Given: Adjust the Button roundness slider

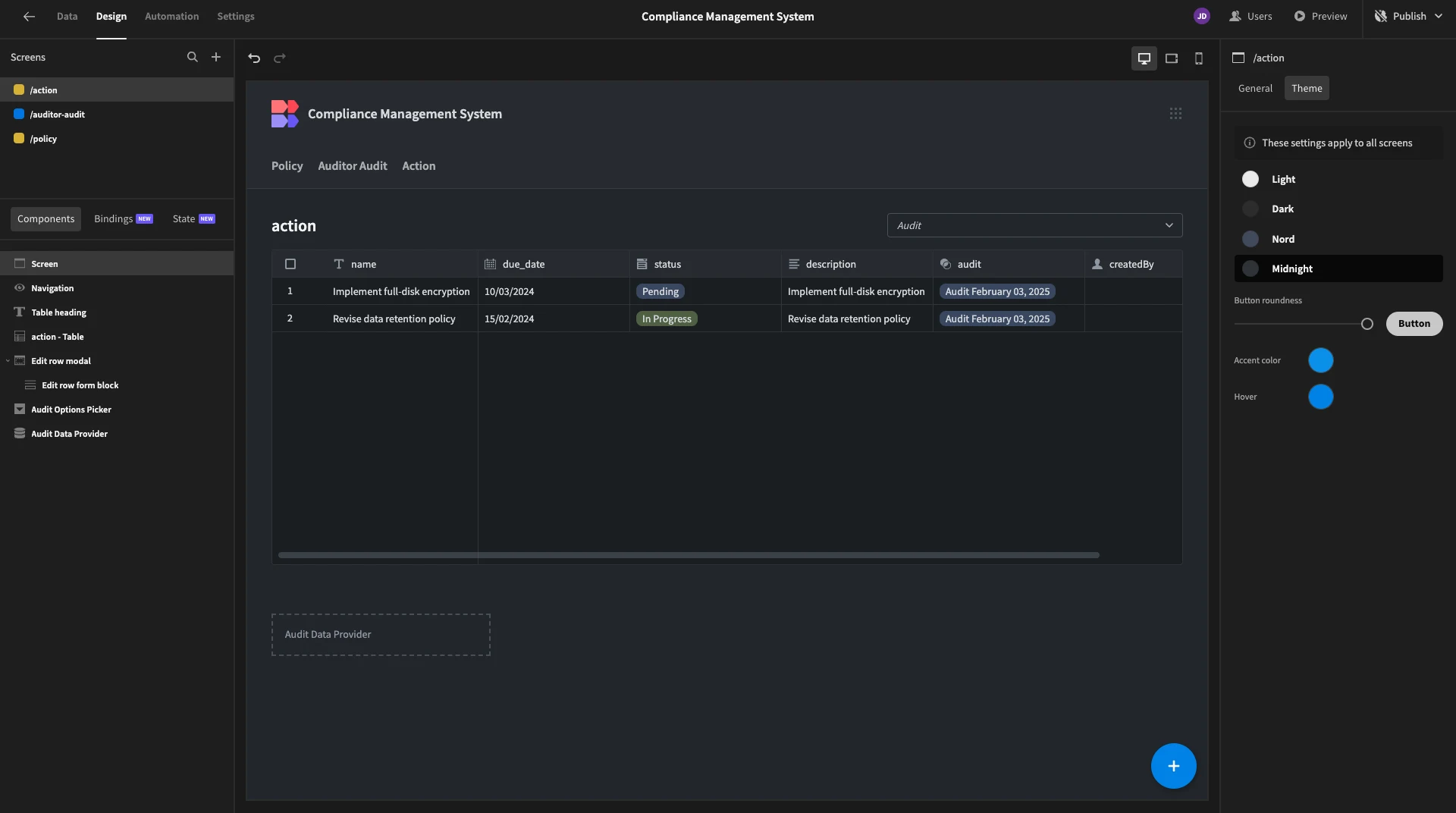Looking at the screenshot, I should pos(1367,324).
